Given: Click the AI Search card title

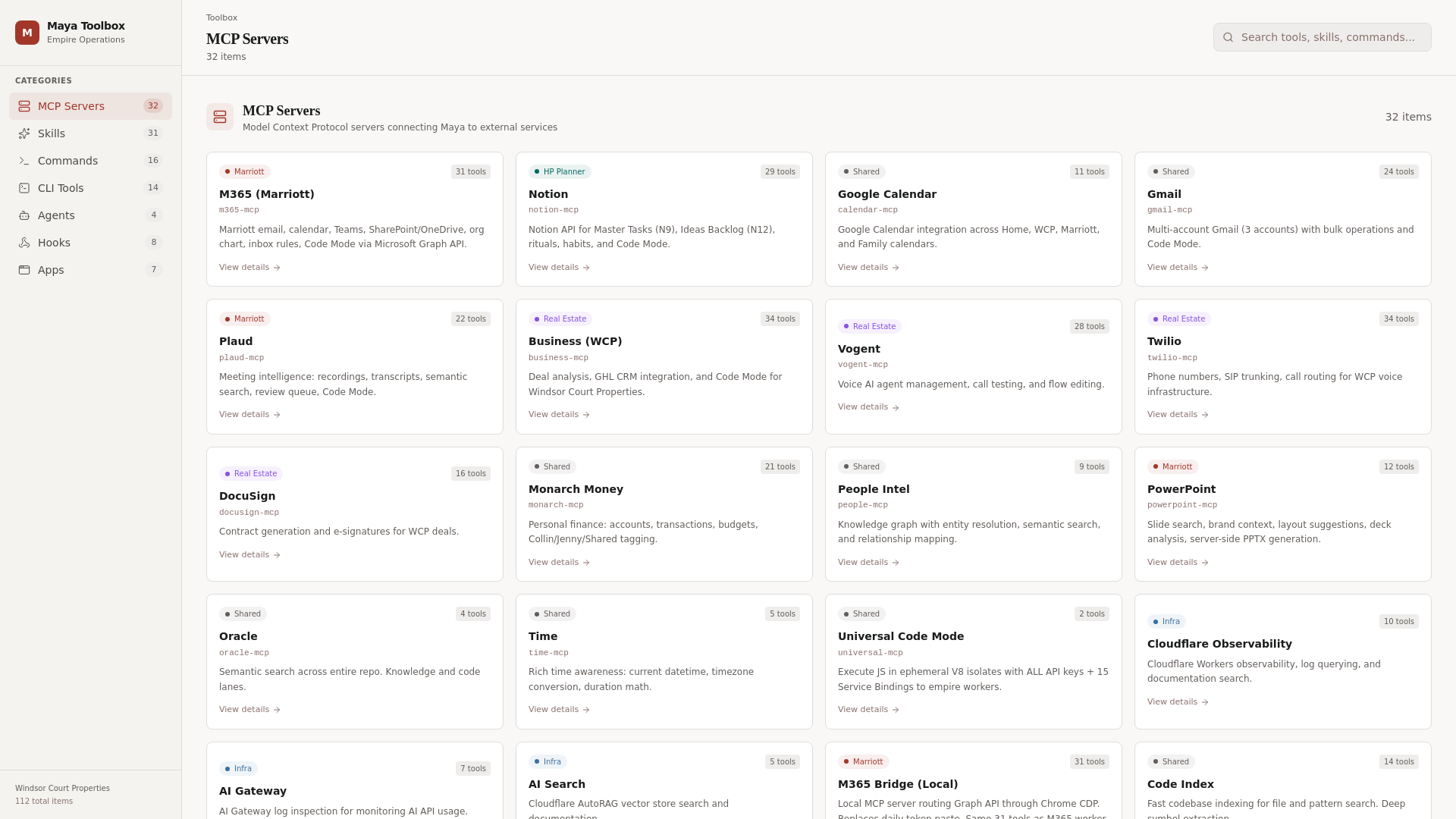Looking at the screenshot, I should (x=557, y=784).
